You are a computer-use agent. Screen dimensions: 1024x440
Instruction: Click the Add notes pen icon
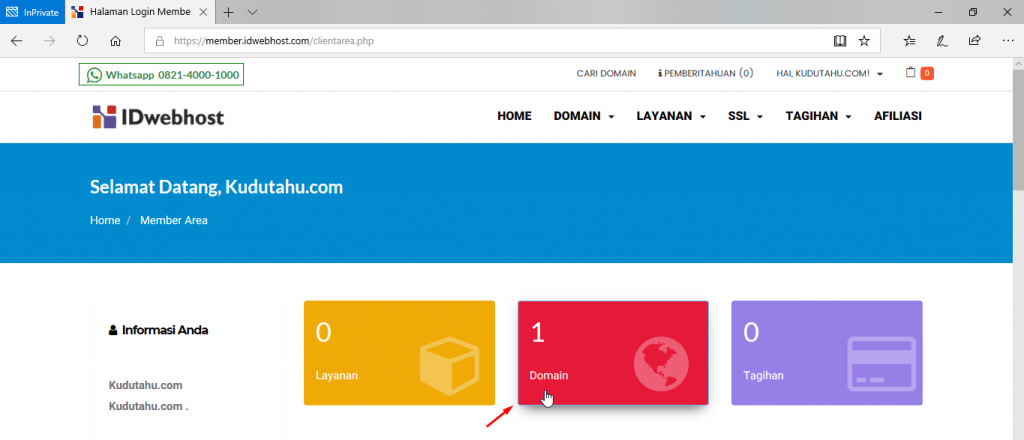coord(942,41)
